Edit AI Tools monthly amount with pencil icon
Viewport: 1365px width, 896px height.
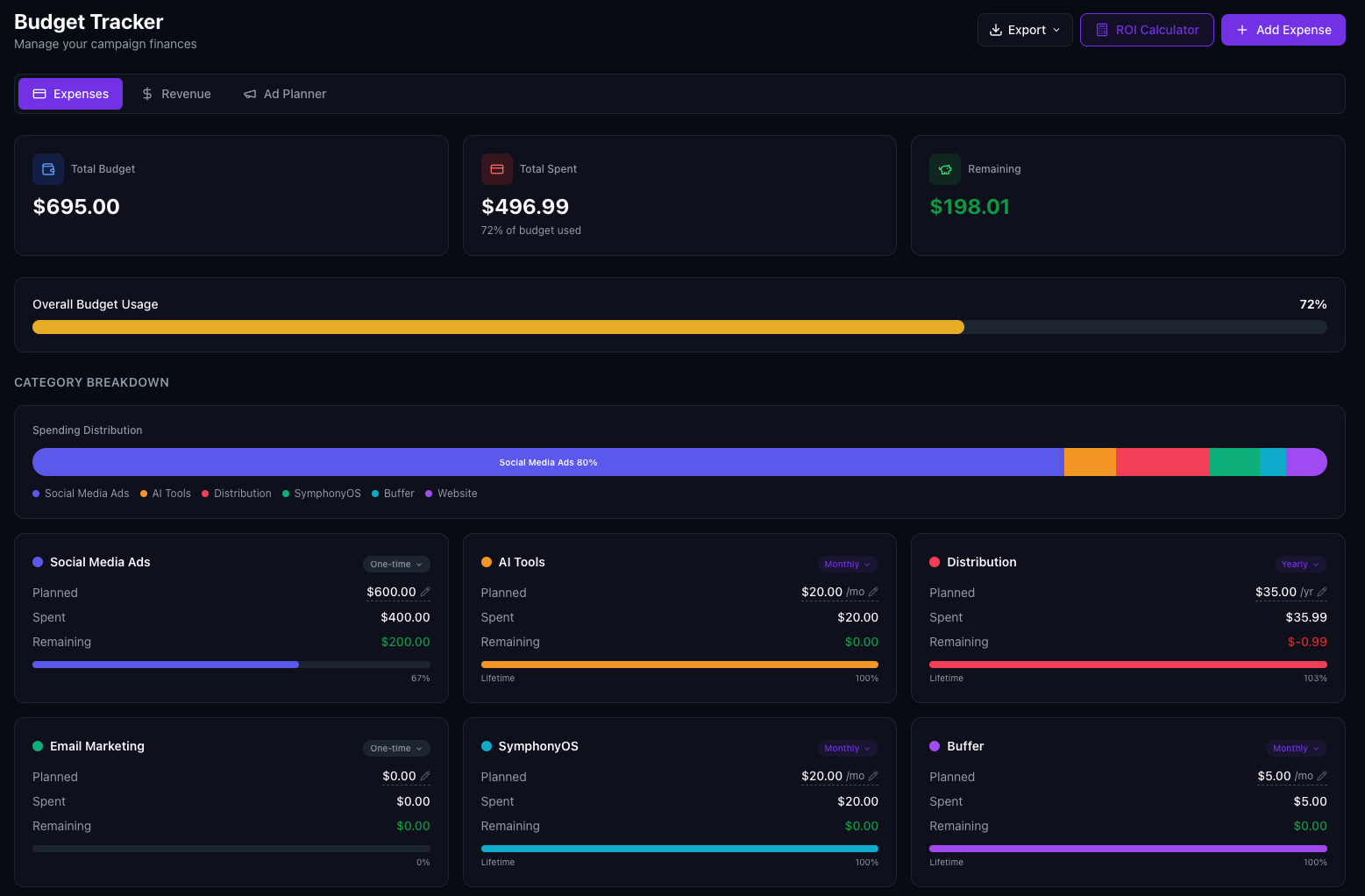click(873, 592)
